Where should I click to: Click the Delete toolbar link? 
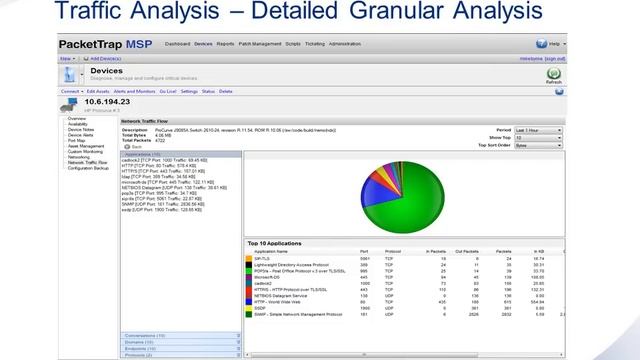[x=226, y=91]
